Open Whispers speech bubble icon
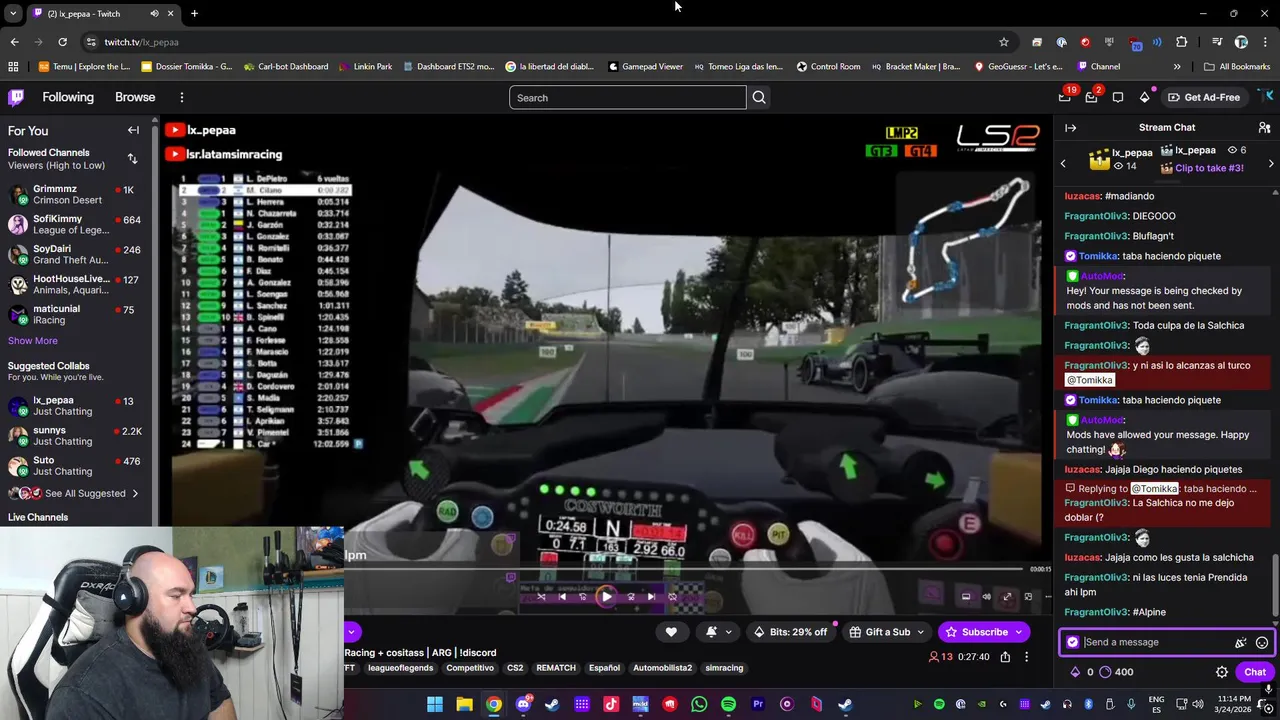This screenshot has height=720, width=1280. click(x=1118, y=97)
